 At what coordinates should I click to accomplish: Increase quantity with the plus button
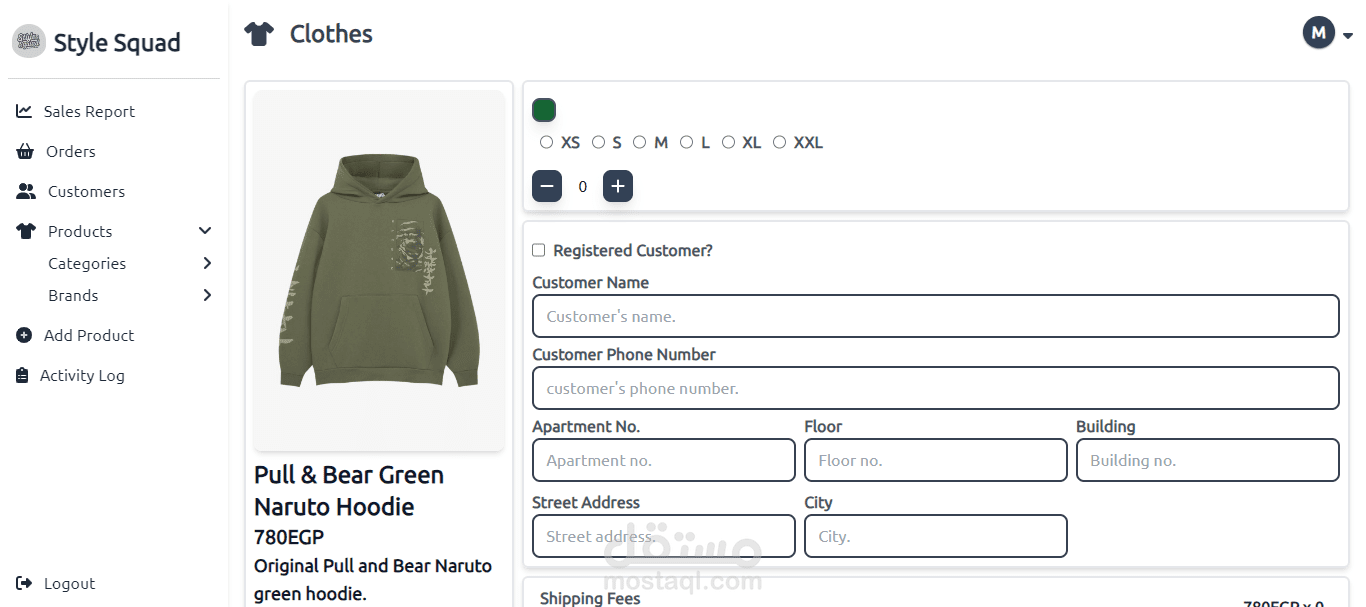(x=618, y=186)
